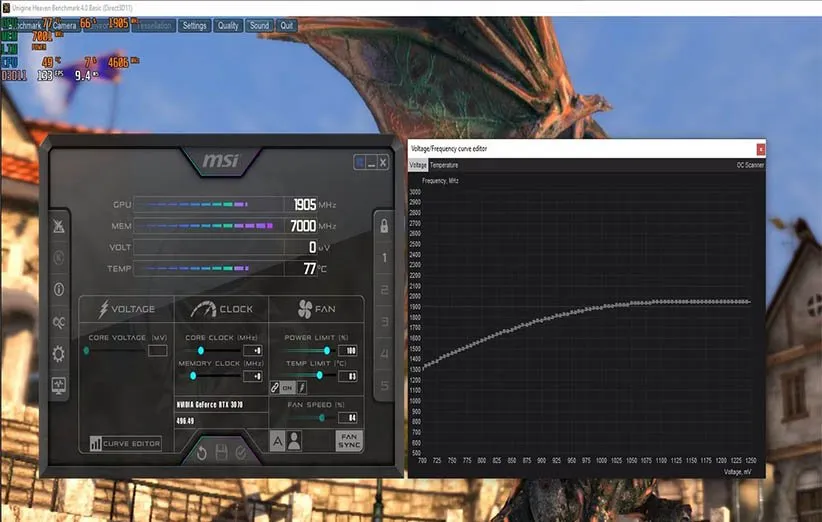Select the Voltage tab in curve editor
822x522 pixels.
418,164
